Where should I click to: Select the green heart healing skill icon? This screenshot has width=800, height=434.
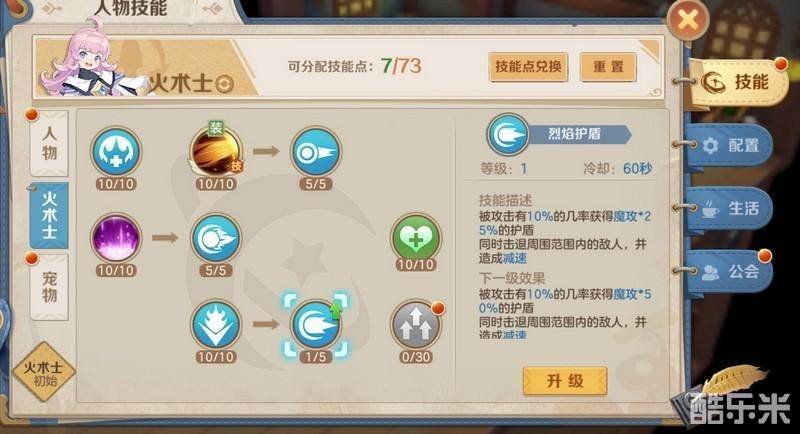pyautogui.click(x=415, y=238)
